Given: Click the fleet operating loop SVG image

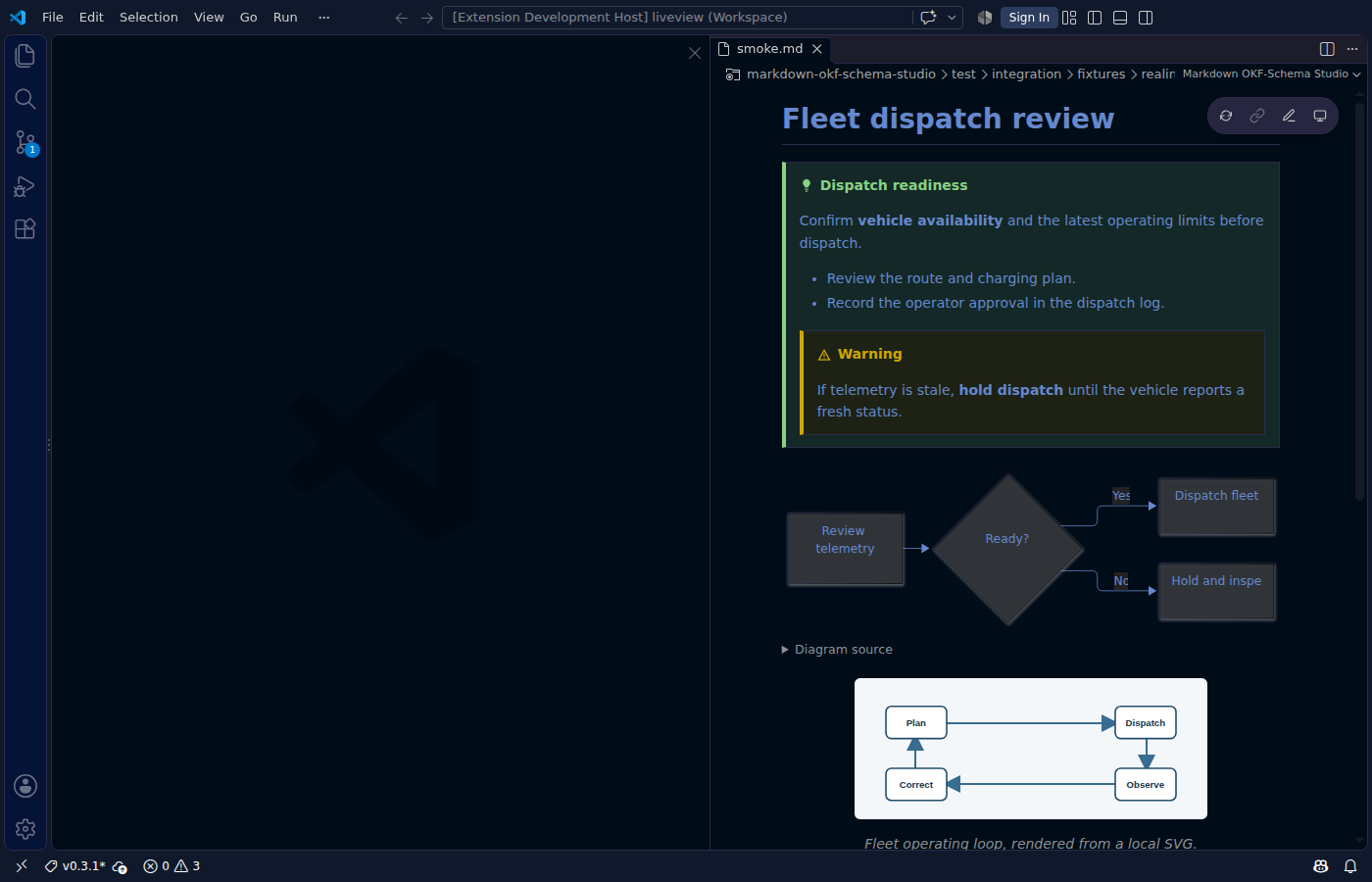Looking at the screenshot, I should (1031, 749).
